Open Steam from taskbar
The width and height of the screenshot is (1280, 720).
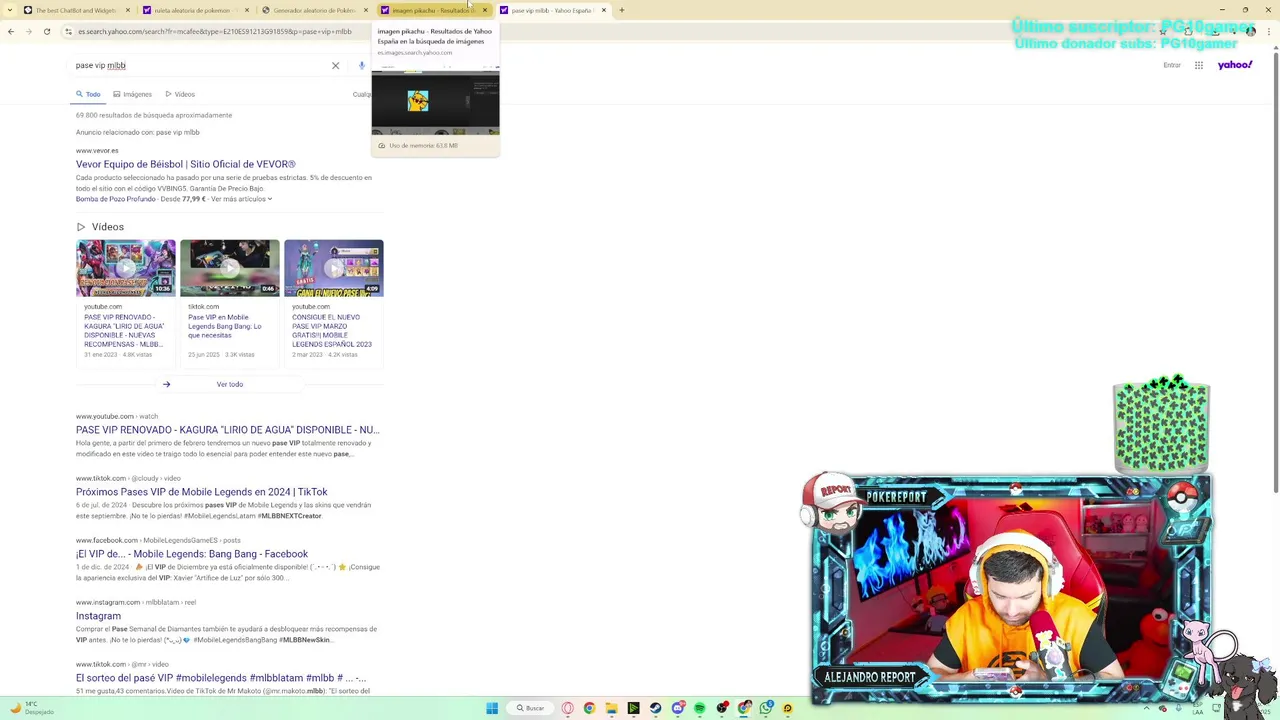point(655,708)
